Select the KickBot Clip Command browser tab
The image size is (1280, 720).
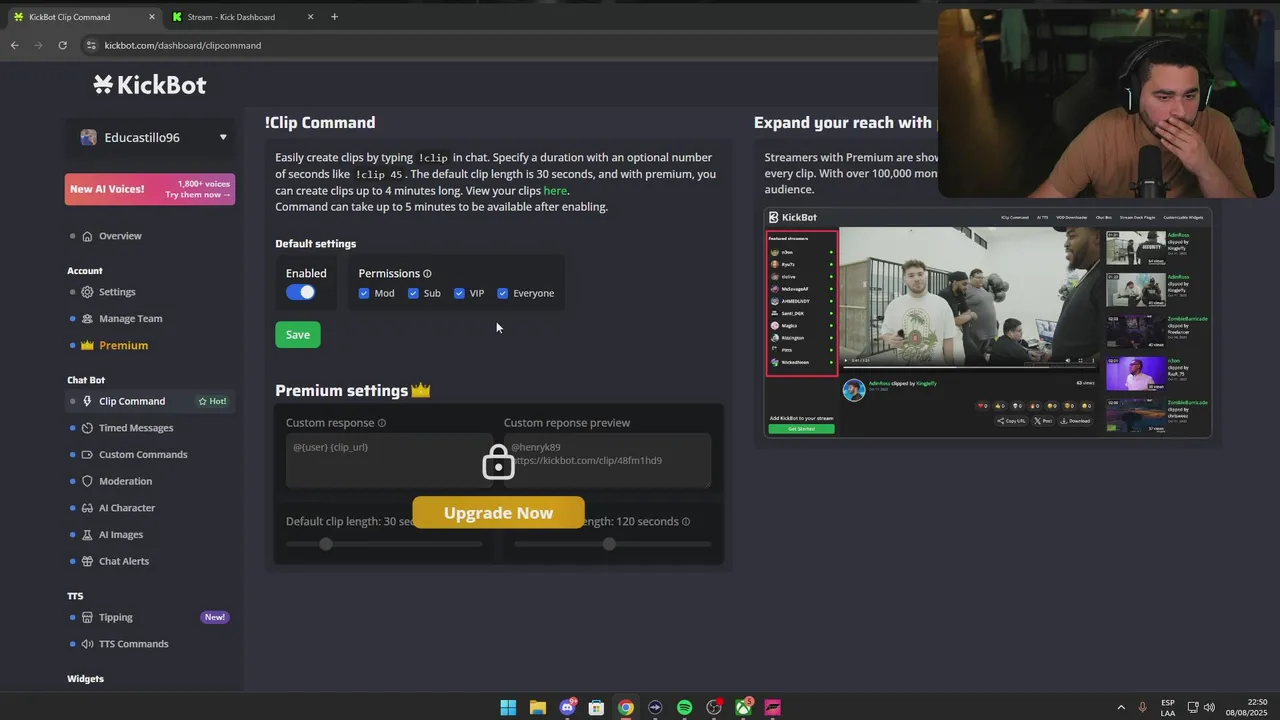(x=83, y=17)
